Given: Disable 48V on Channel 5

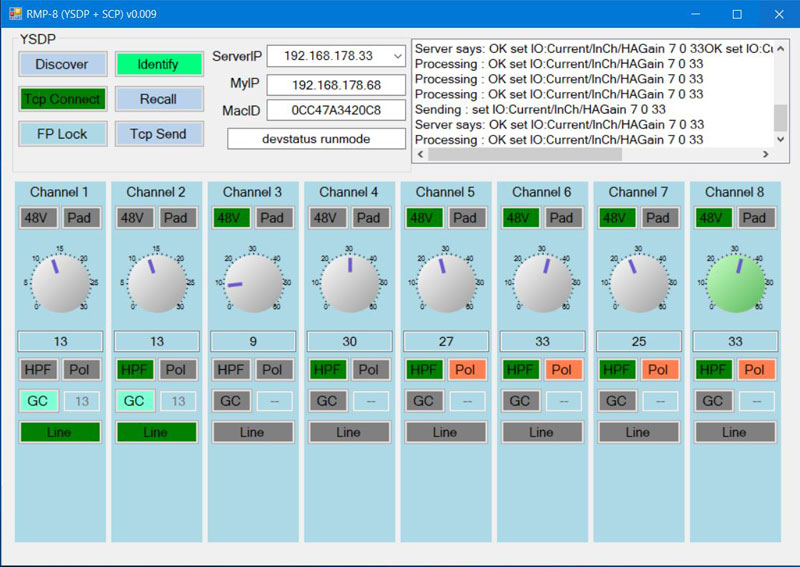Looking at the screenshot, I should (x=424, y=218).
